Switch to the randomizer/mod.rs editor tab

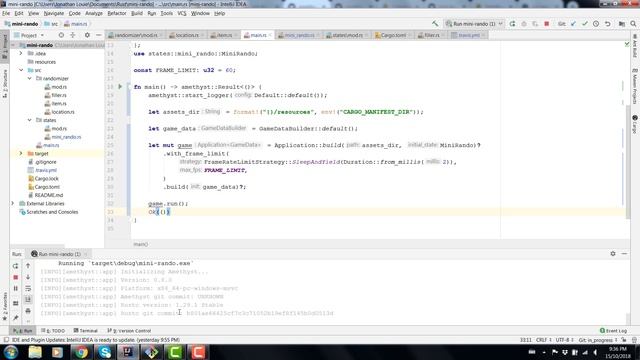(x=136, y=36)
